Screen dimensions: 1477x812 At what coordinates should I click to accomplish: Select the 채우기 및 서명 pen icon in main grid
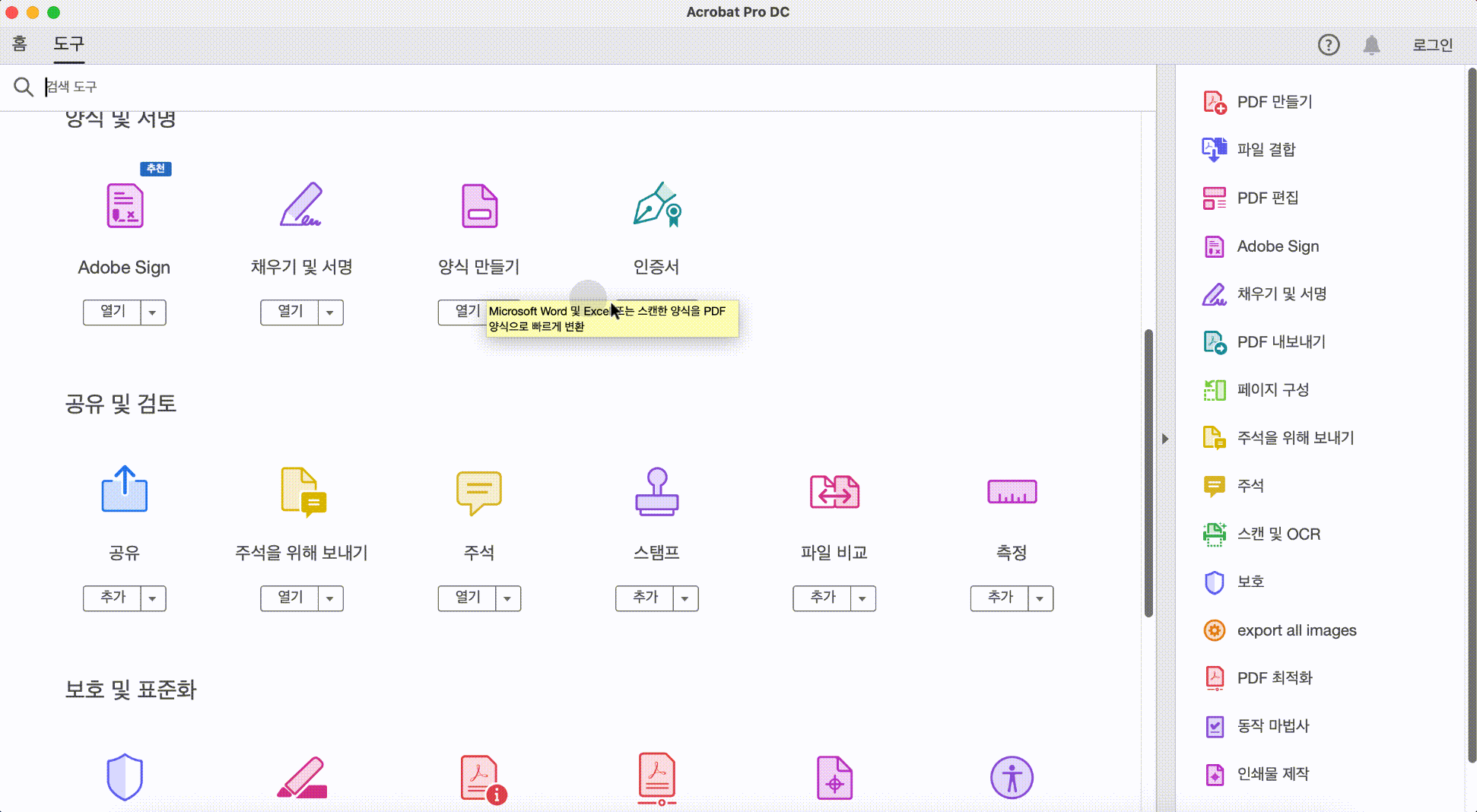click(301, 205)
